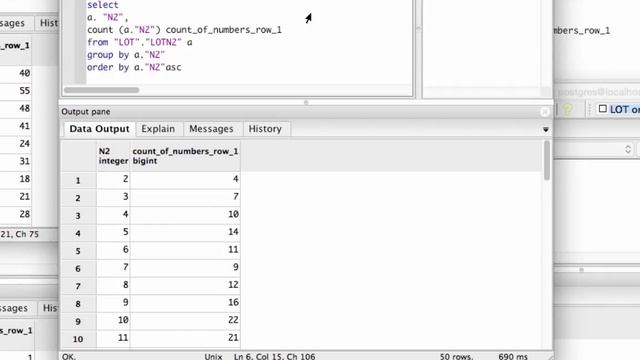640x360 pixels.
Task: Click the "select" line in SQL editor
Action: pyautogui.click(x=103, y=5)
